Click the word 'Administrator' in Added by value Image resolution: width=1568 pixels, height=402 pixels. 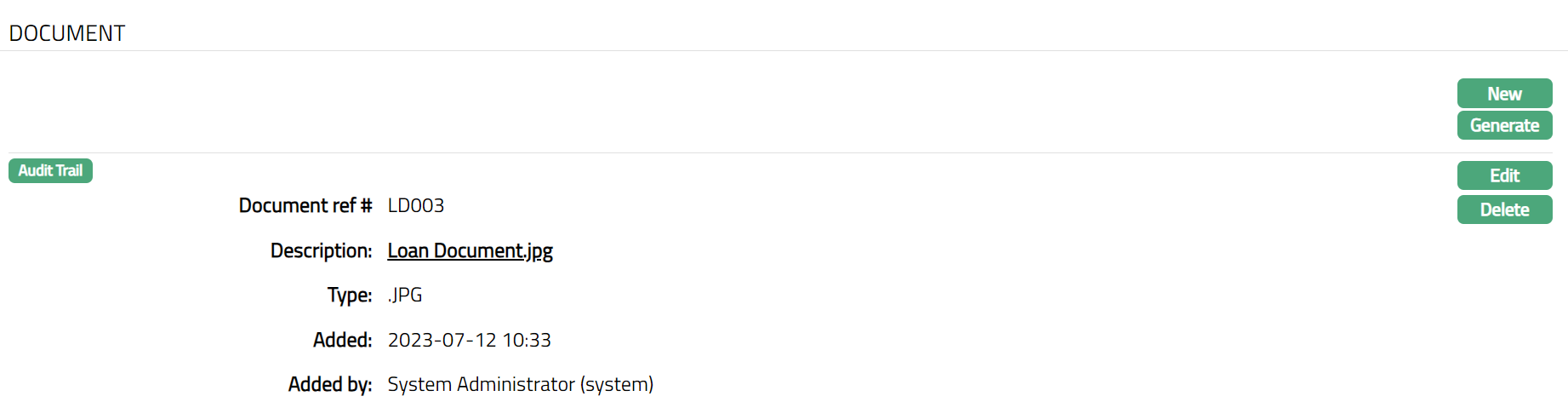tap(516, 384)
